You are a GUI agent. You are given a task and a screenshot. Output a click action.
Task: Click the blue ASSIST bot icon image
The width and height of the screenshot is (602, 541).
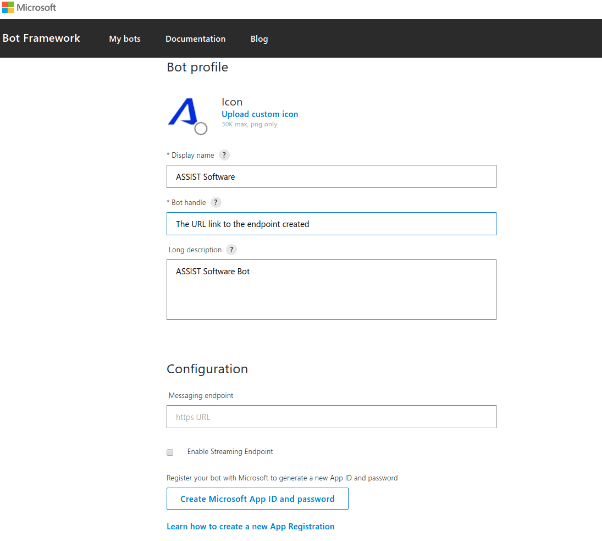[184, 111]
